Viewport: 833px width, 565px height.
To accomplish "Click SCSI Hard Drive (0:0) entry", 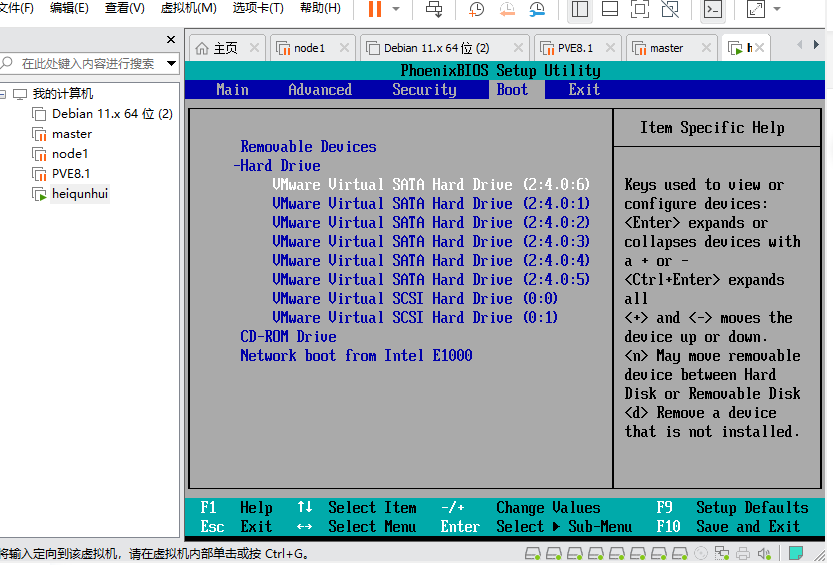I will [x=415, y=299].
